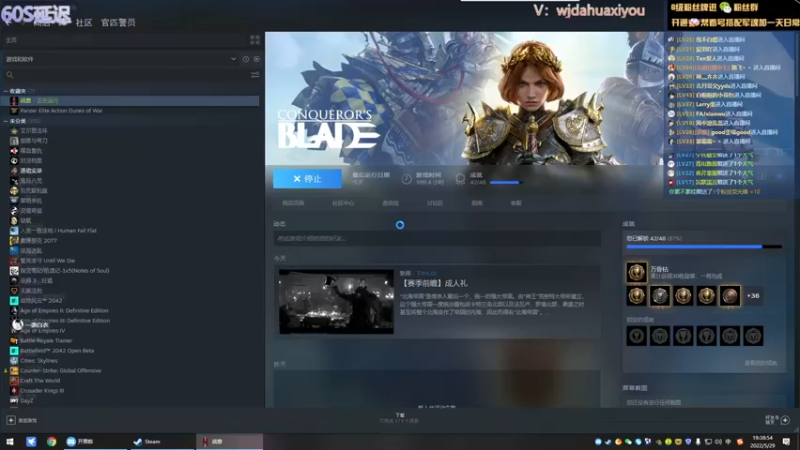Click last unlocked achievement icon before +36
This screenshot has width=800, height=450.
tap(730, 296)
